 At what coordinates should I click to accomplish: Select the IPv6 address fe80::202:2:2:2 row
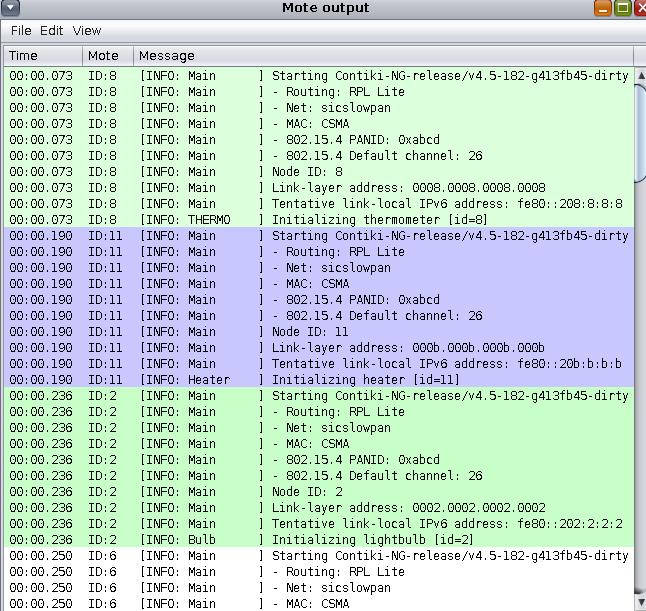pyautogui.click(x=318, y=524)
